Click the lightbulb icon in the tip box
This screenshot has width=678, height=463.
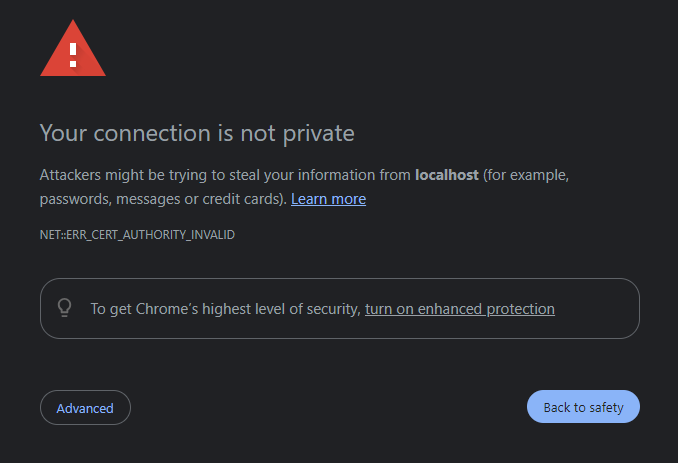[x=65, y=308]
